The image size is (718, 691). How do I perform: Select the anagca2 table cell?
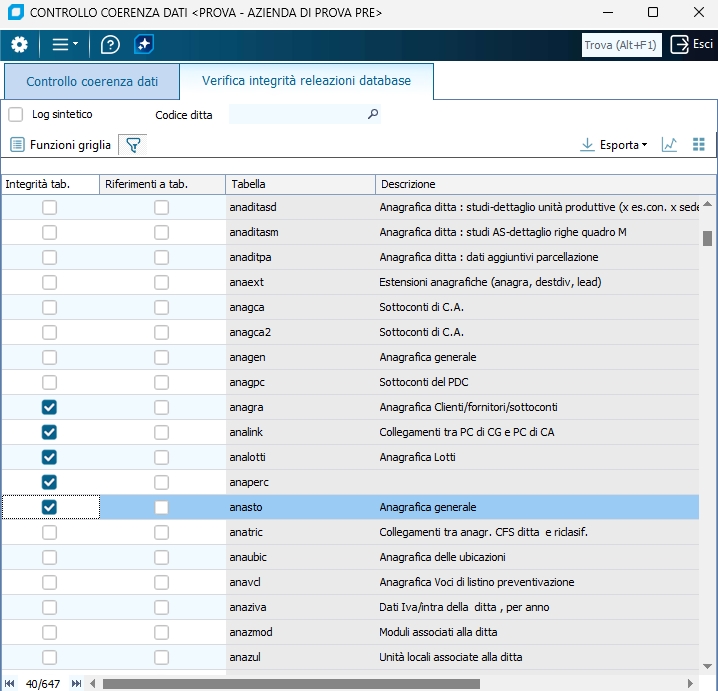(300, 332)
